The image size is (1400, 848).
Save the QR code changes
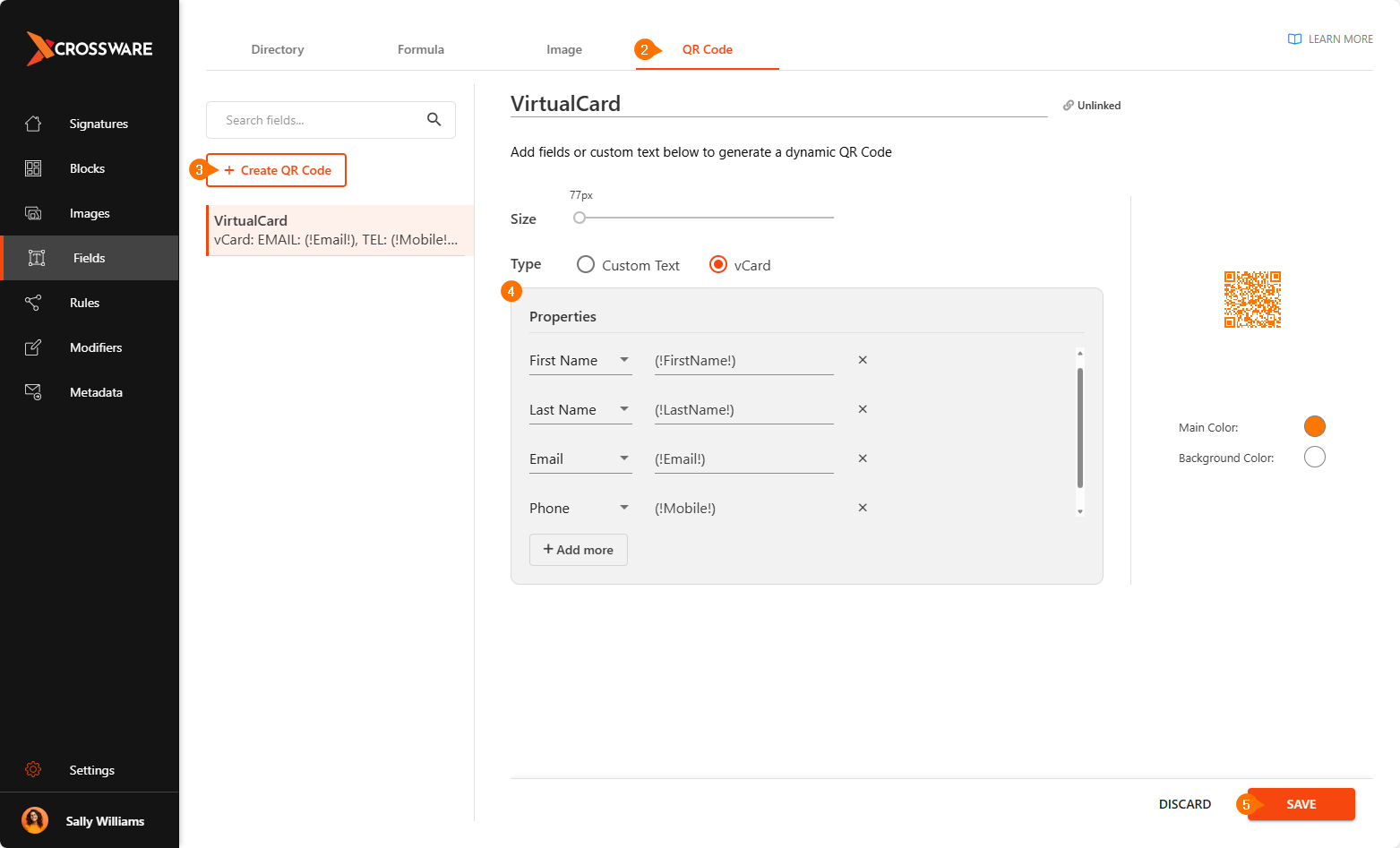[x=1301, y=804]
